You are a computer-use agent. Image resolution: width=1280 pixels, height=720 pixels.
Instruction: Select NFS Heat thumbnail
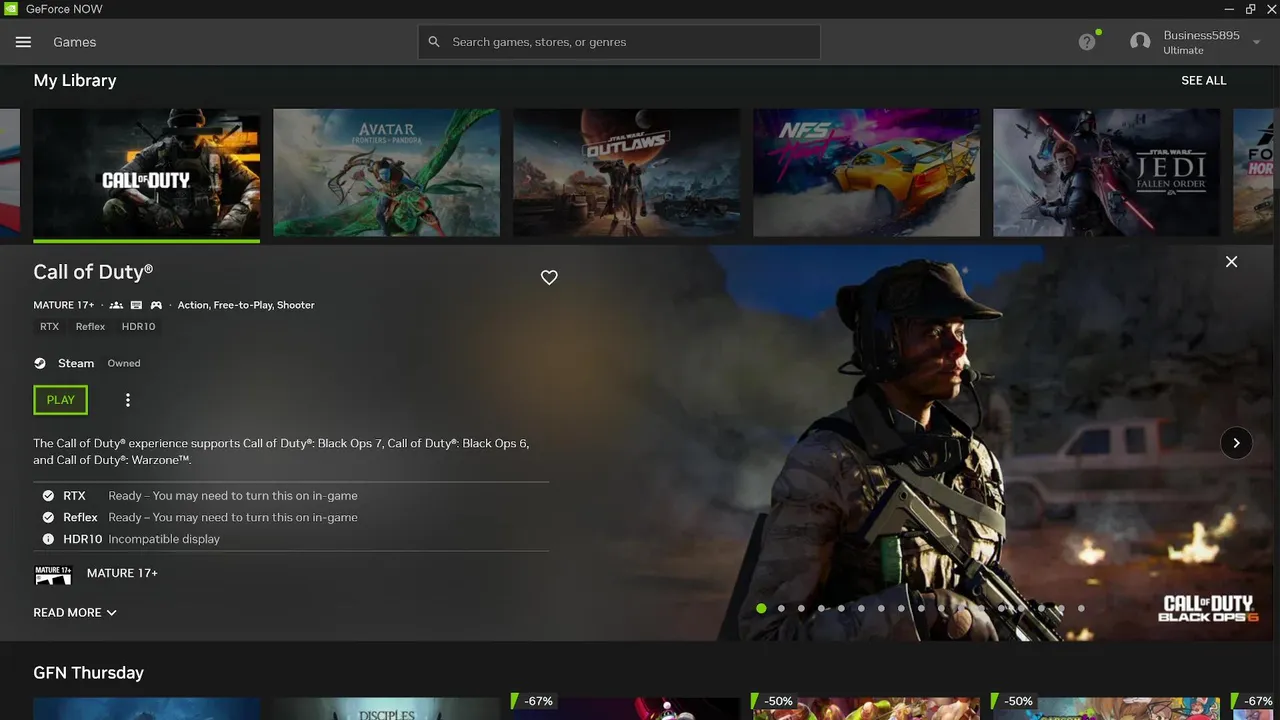tap(866, 173)
